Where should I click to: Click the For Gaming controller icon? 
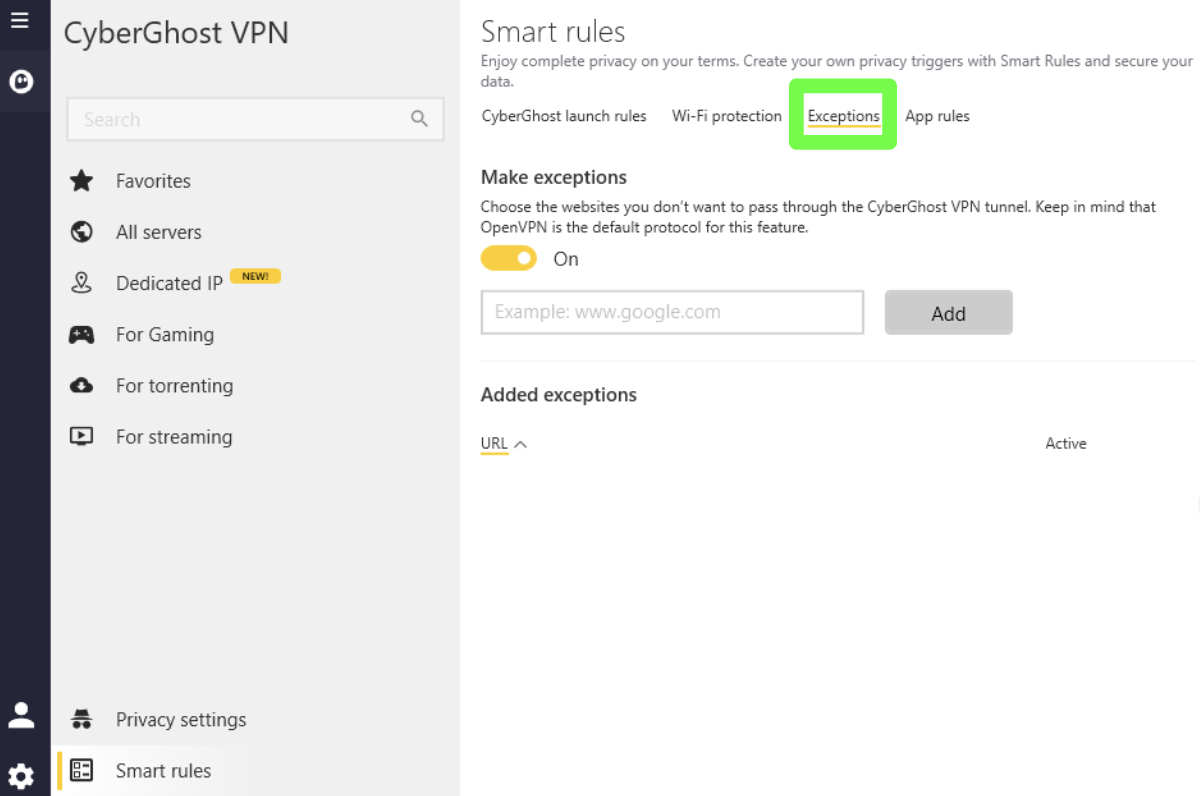pos(81,334)
